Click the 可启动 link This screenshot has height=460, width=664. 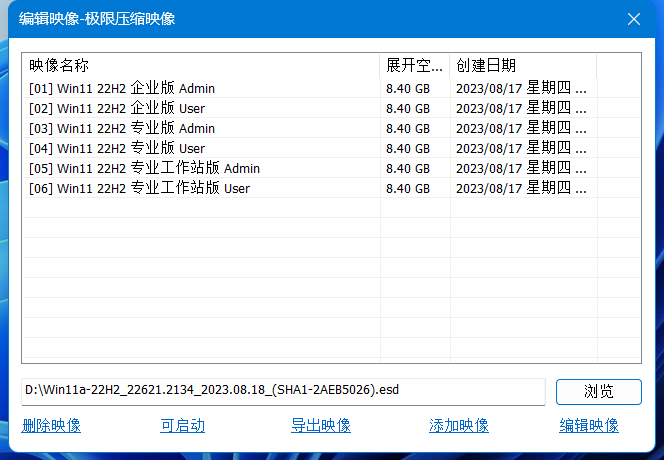(183, 426)
